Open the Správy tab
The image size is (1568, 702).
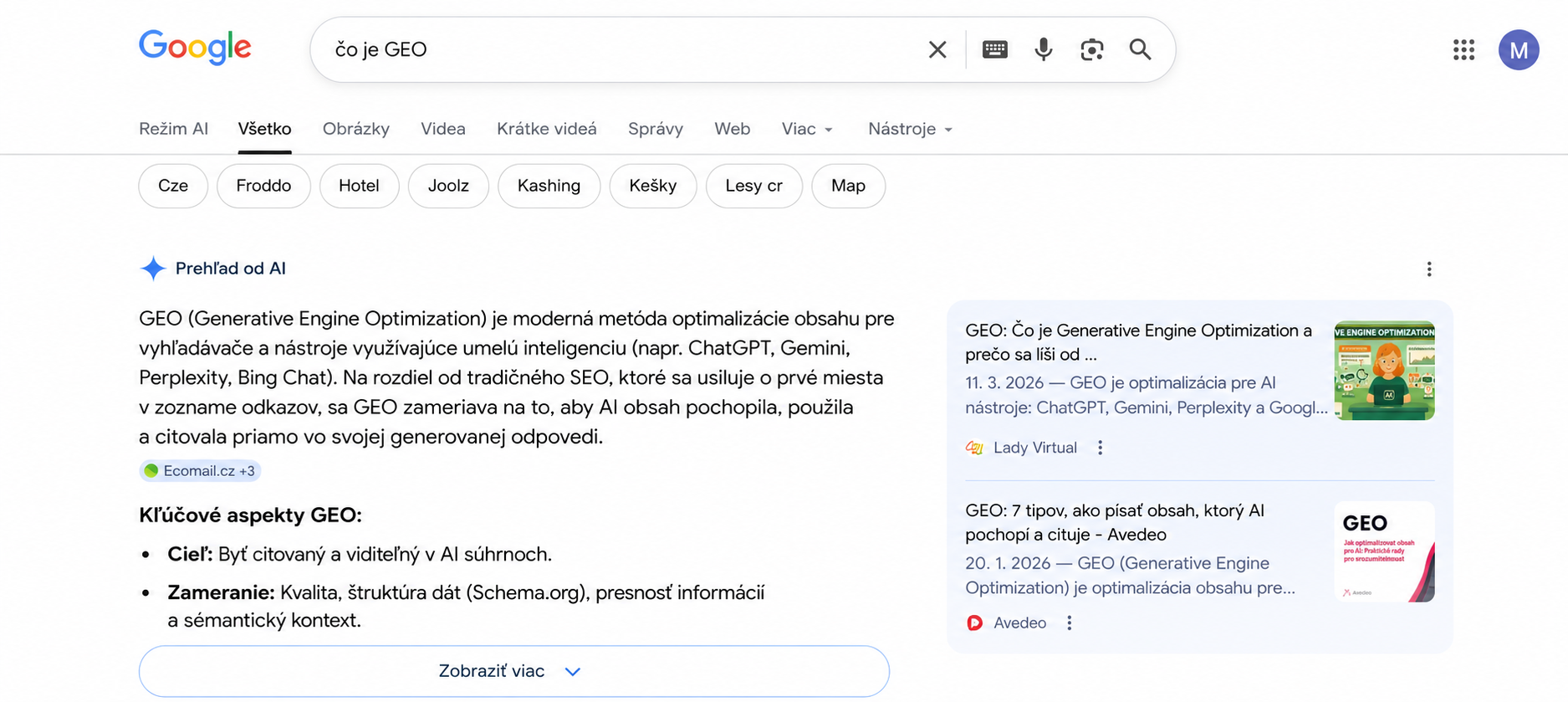point(656,129)
